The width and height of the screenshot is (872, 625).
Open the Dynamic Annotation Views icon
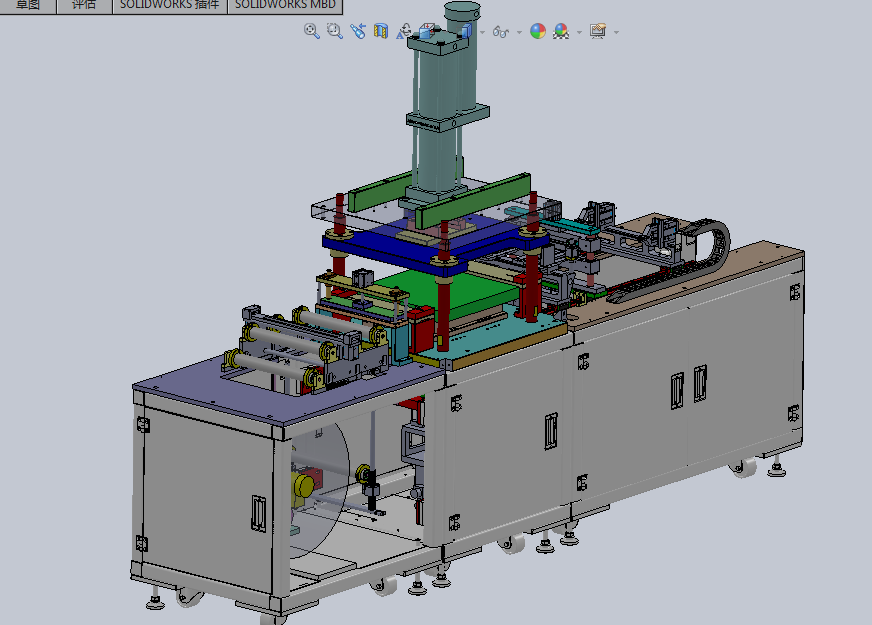(405, 32)
